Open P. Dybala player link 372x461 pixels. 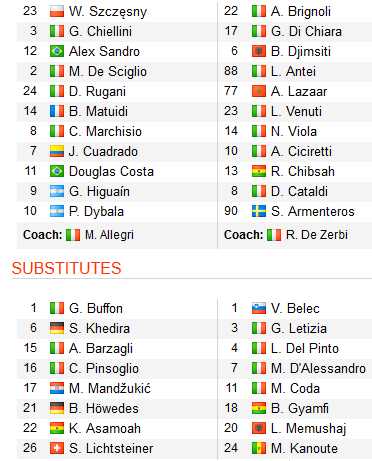pyautogui.click(x=96, y=212)
